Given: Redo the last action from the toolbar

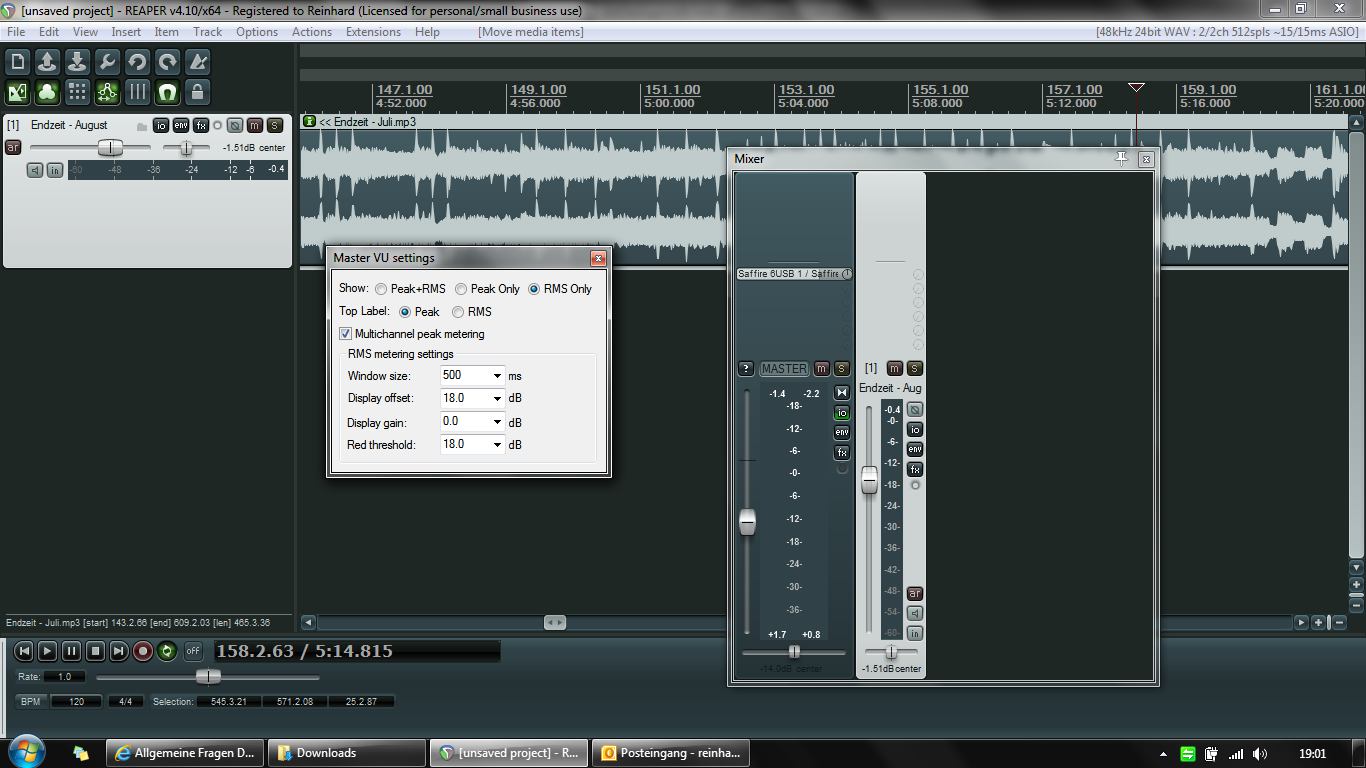Looking at the screenshot, I should (167, 62).
